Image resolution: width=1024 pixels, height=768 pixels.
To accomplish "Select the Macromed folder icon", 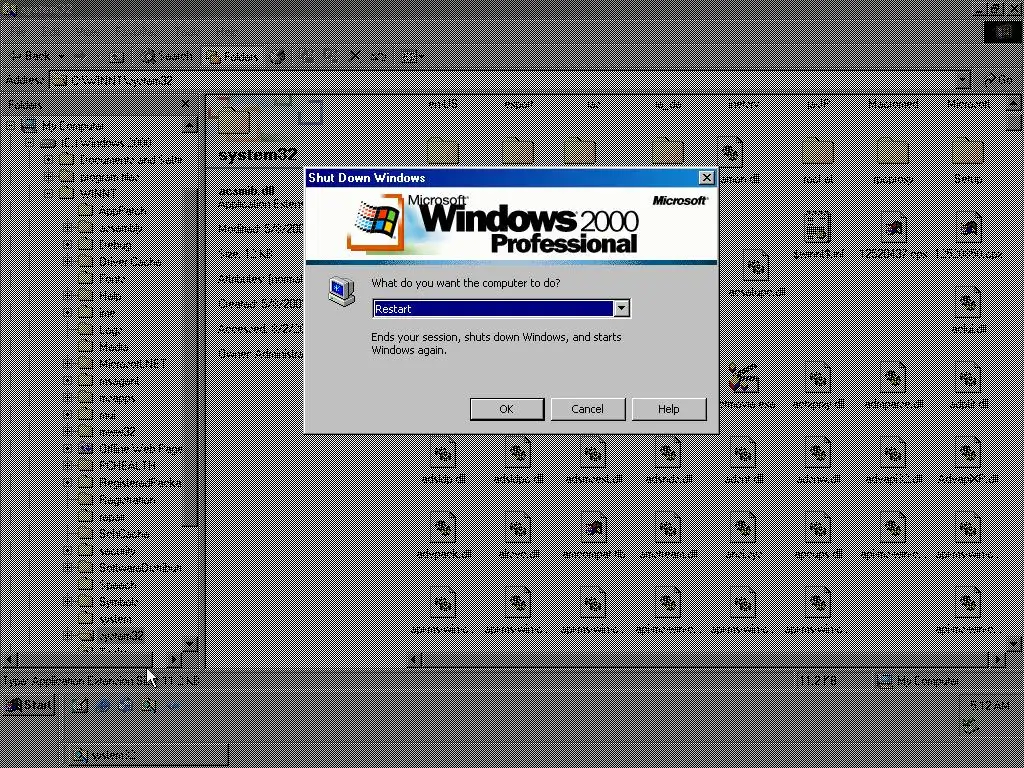I will point(893,104).
